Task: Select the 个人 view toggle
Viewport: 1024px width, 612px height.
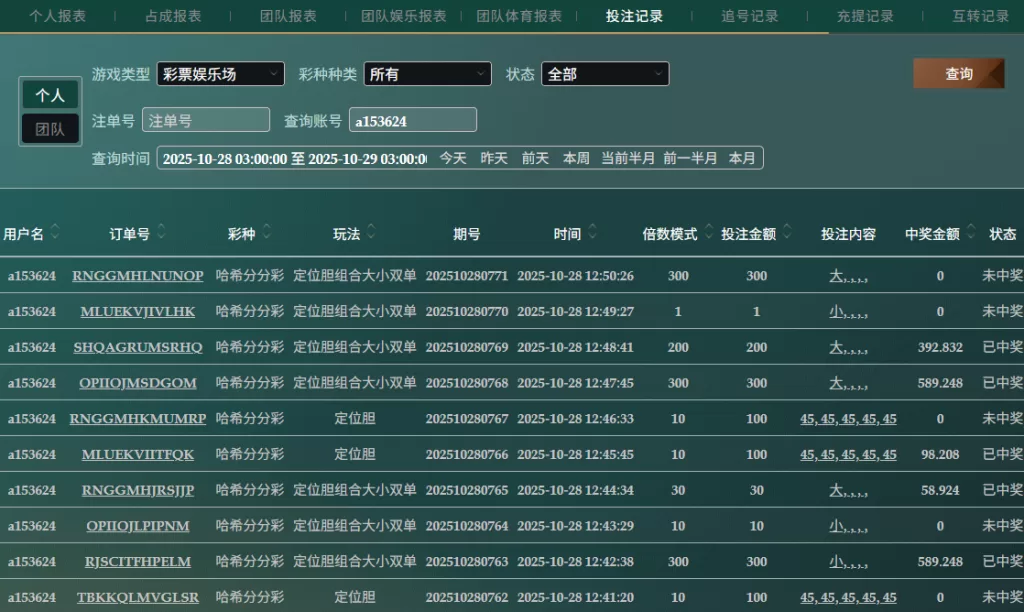Action: [50, 96]
